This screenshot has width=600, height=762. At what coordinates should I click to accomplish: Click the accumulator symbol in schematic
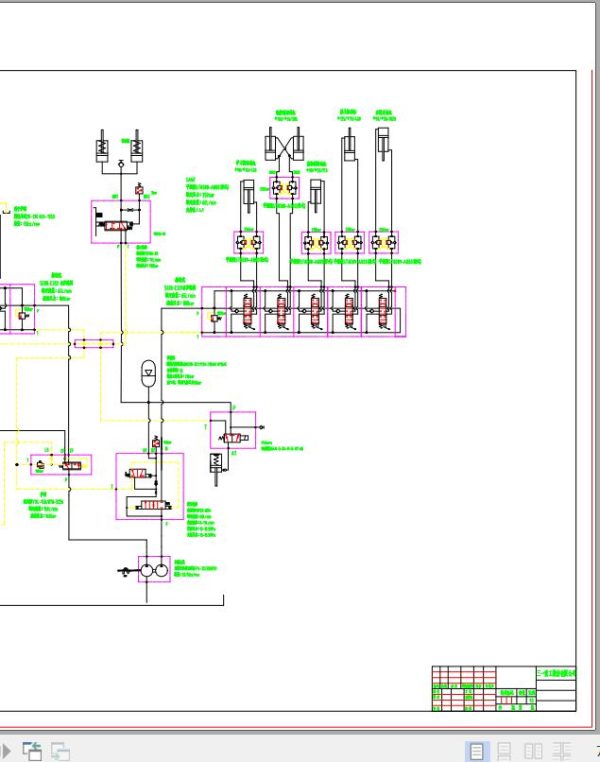click(148, 373)
